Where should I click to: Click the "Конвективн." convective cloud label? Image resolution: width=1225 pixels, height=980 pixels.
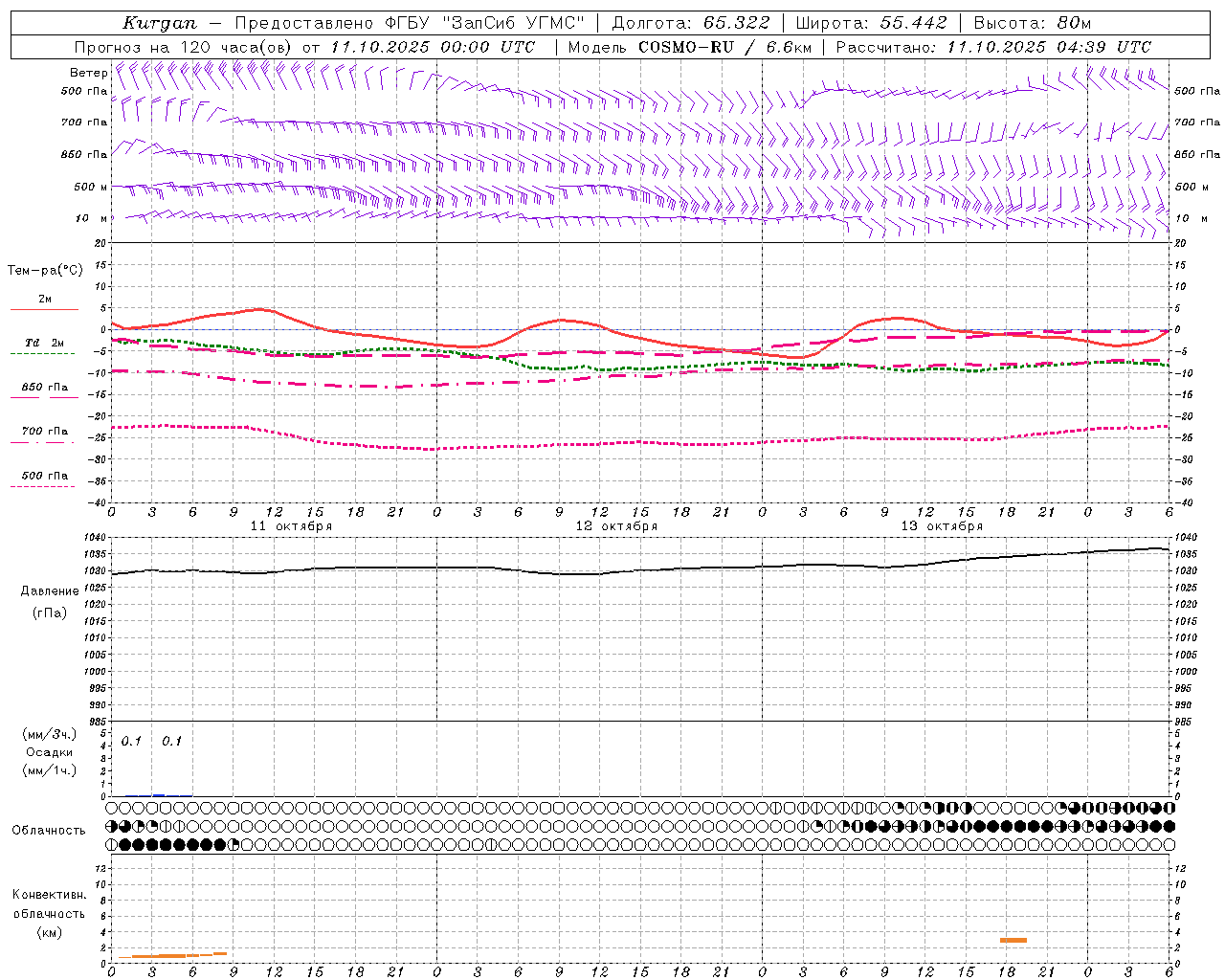click(49, 895)
